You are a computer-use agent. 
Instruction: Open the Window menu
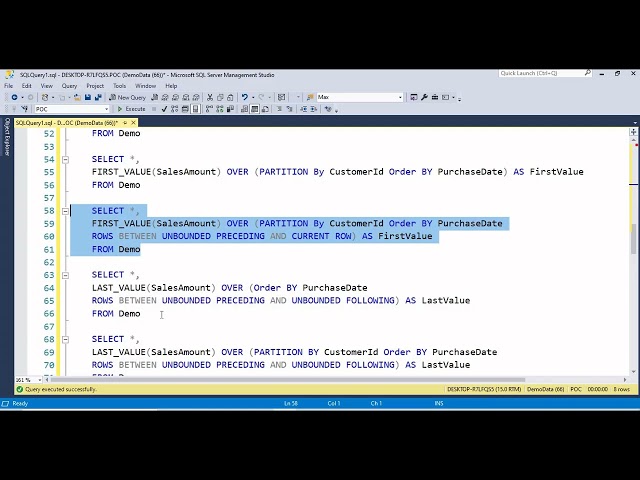pyautogui.click(x=145, y=86)
